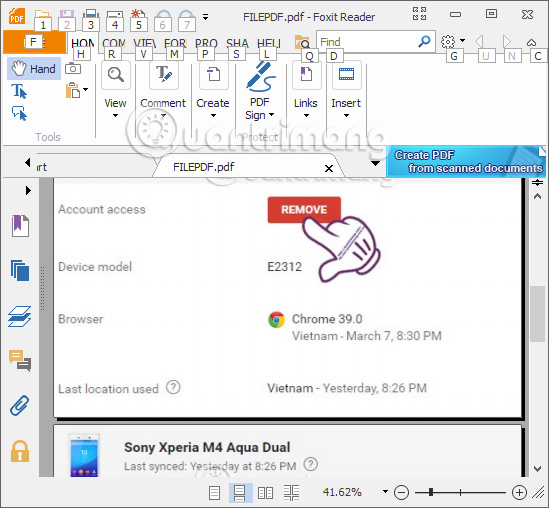
Task: Switch to the View ribbon tab
Action: (x=145, y=43)
